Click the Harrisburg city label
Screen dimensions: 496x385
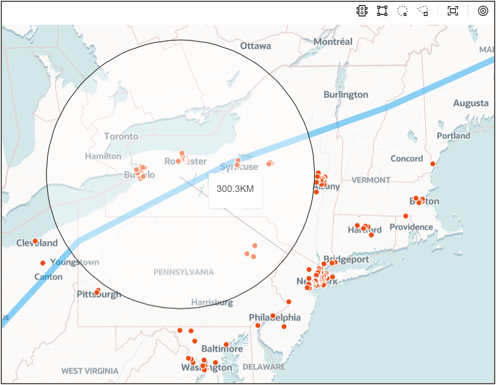click(212, 303)
